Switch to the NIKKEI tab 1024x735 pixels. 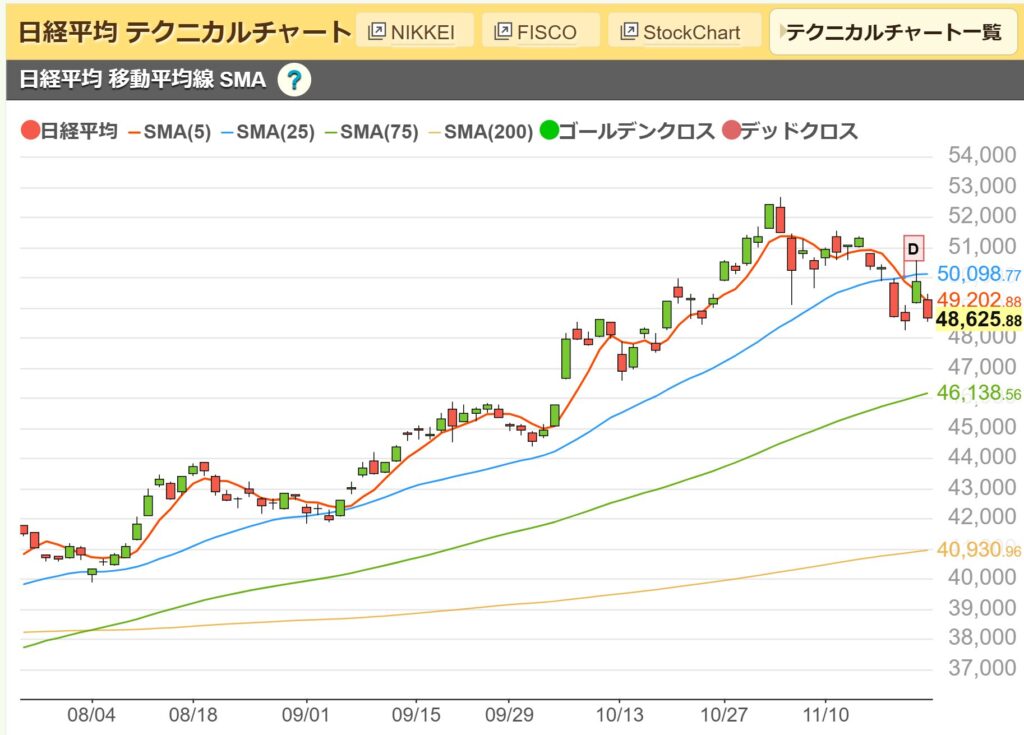point(420,31)
